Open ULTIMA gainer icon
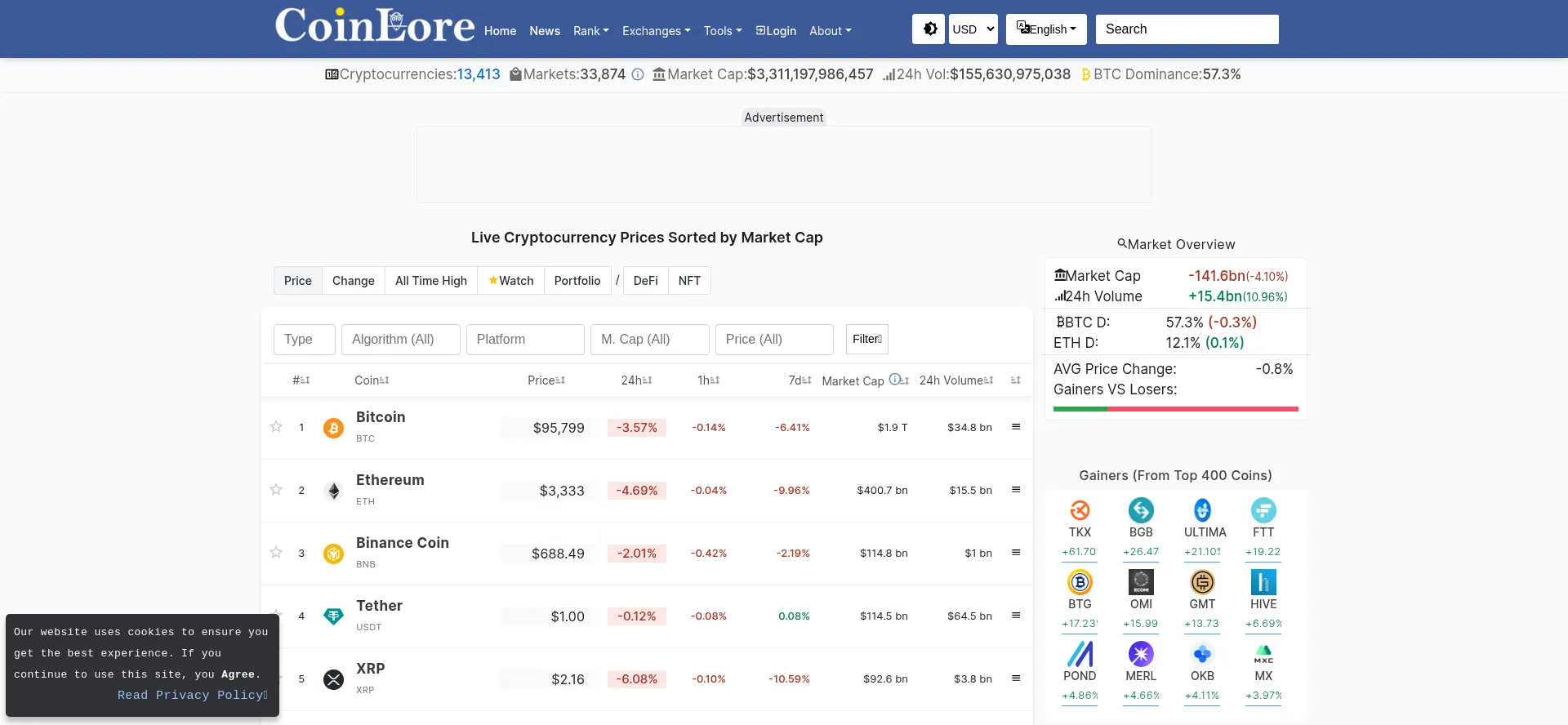The image size is (1568, 725). pos(1202,510)
